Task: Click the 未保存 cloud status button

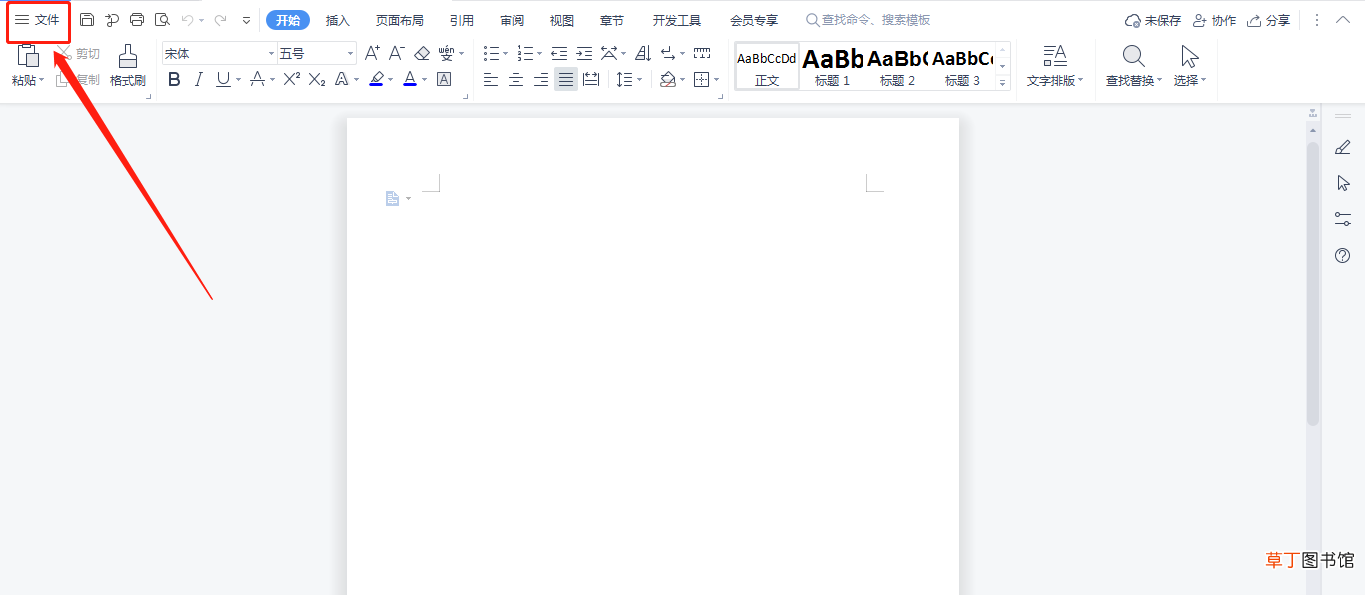Action: pyautogui.click(x=1153, y=20)
